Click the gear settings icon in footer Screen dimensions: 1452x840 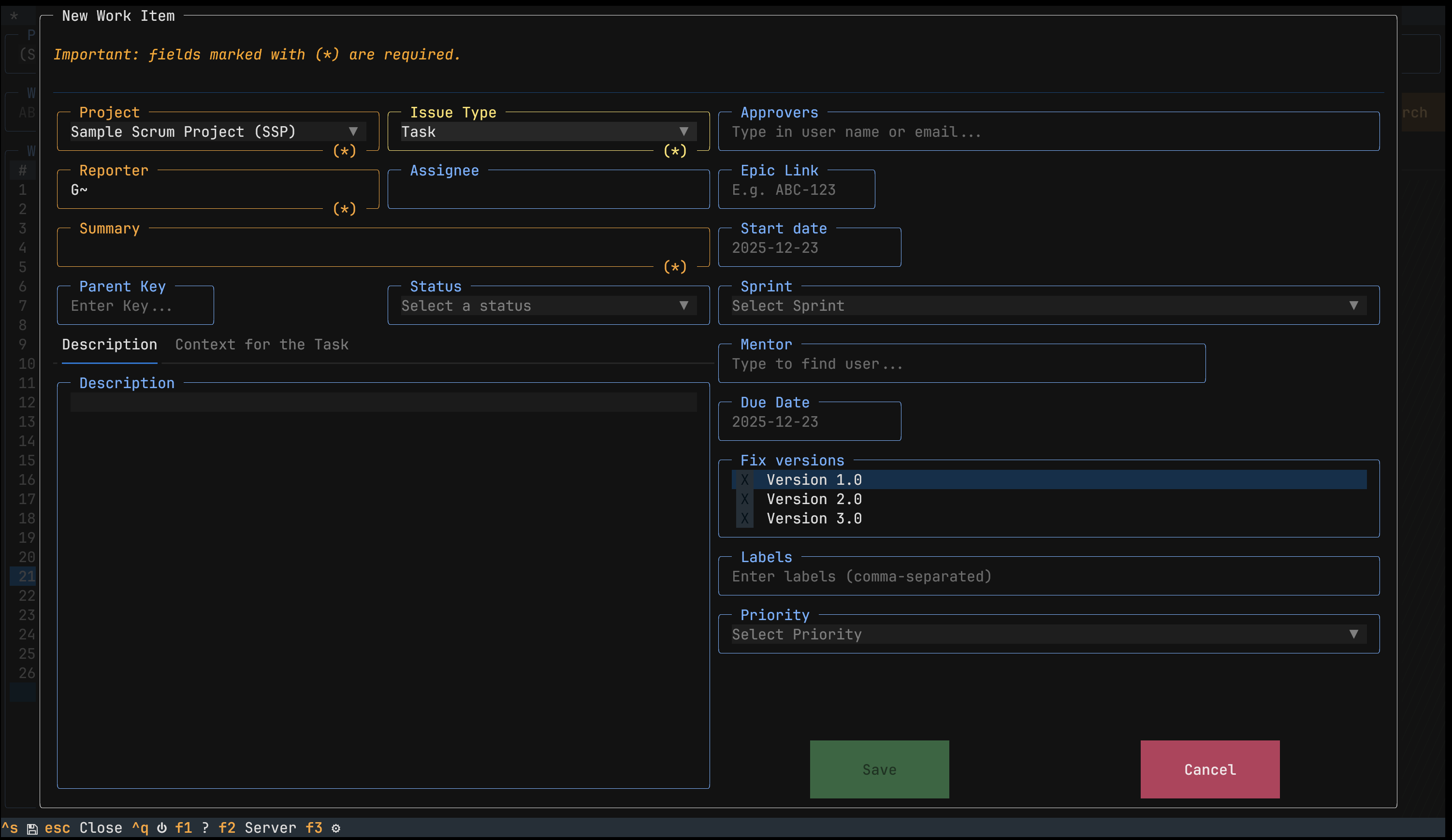(x=336, y=828)
